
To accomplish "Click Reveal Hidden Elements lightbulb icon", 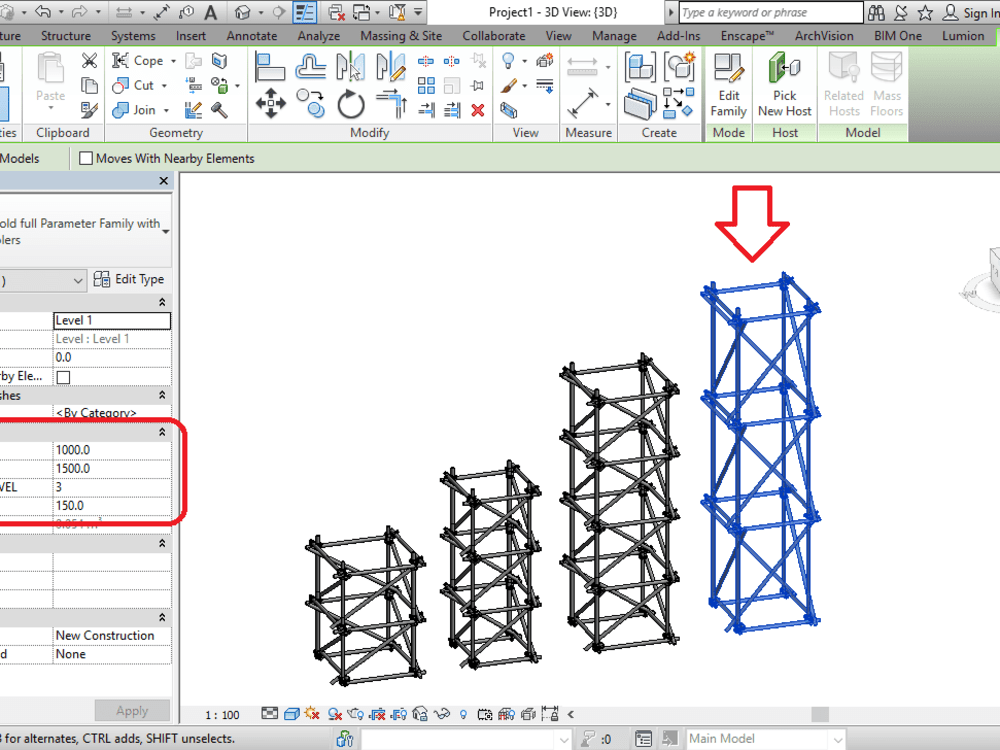I will coord(464,714).
